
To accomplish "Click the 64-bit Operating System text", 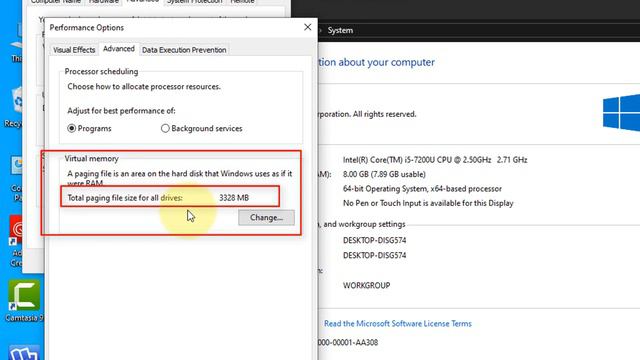I will (422, 189).
